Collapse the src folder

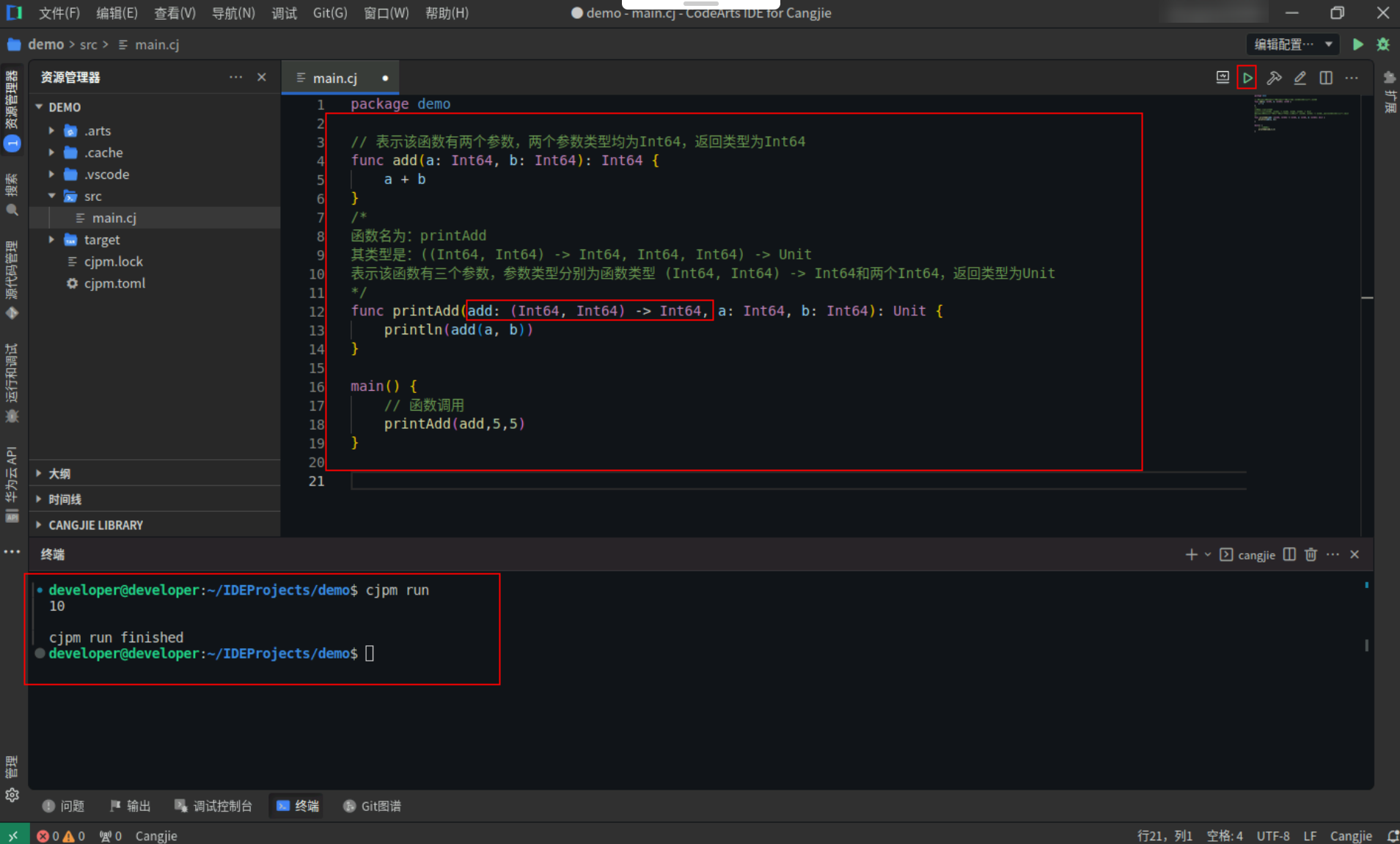point(51,196)
